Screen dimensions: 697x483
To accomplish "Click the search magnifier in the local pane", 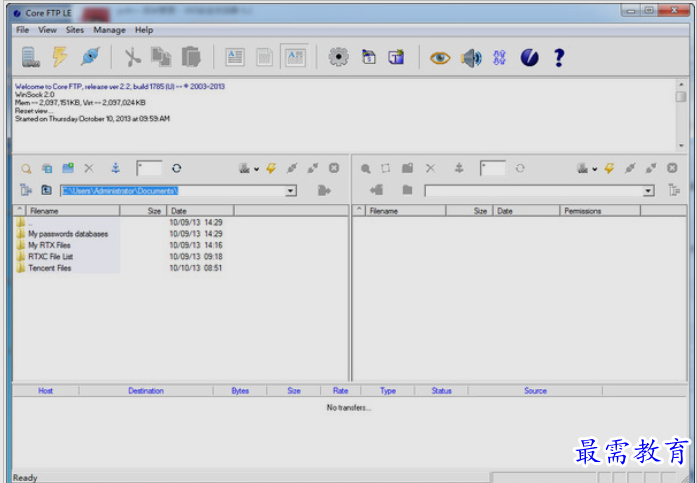I will pyautogui.click(x=26, y=168).
